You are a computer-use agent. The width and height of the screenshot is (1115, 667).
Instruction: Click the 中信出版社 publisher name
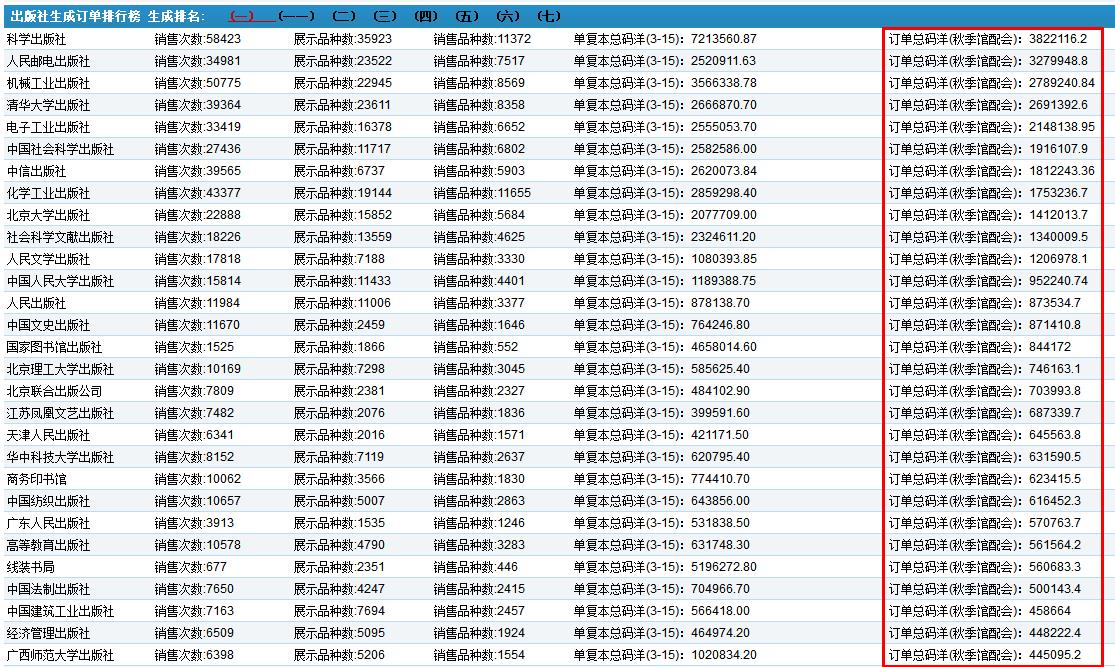pos(36,171)
